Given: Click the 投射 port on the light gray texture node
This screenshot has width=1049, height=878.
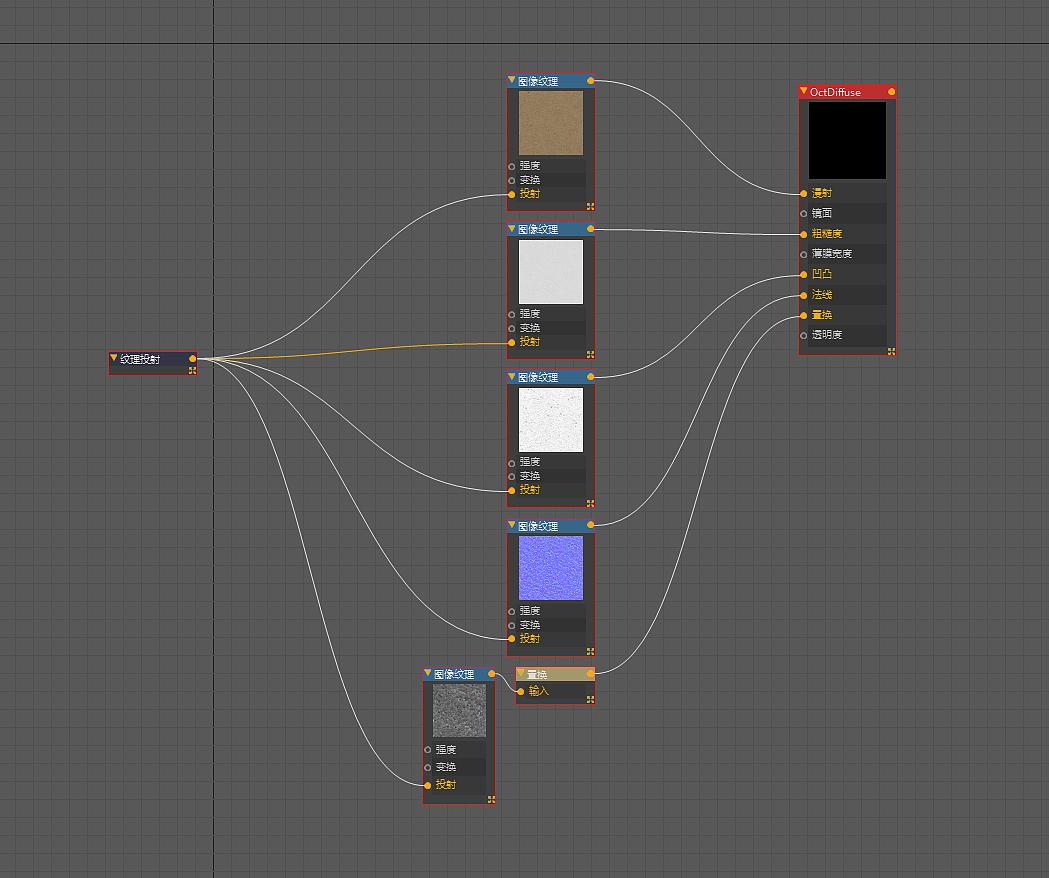Looking at the screenshot, I should pyautogui.click(x=512, y=342).
